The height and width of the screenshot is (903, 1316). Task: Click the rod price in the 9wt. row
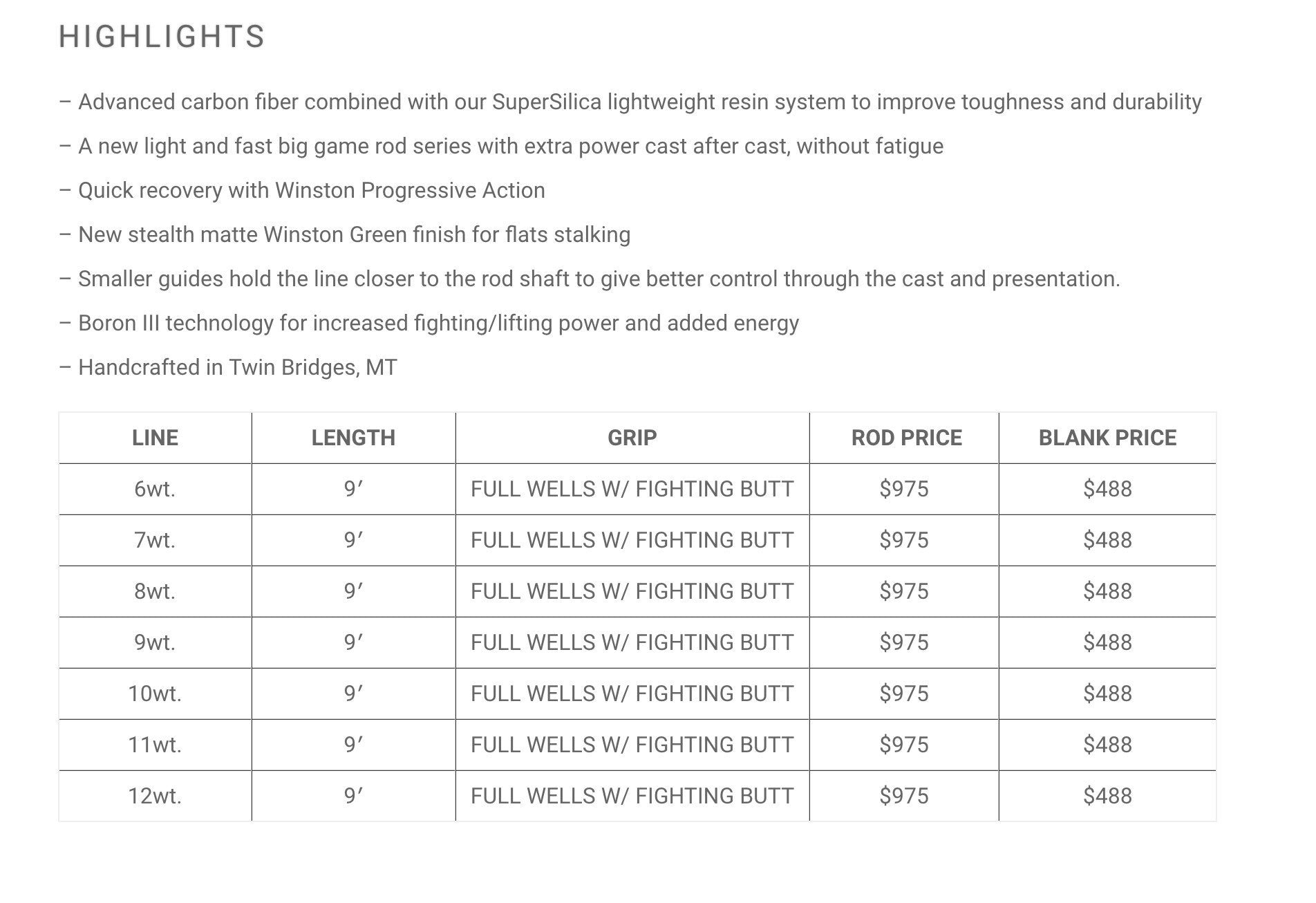[903, 642]
